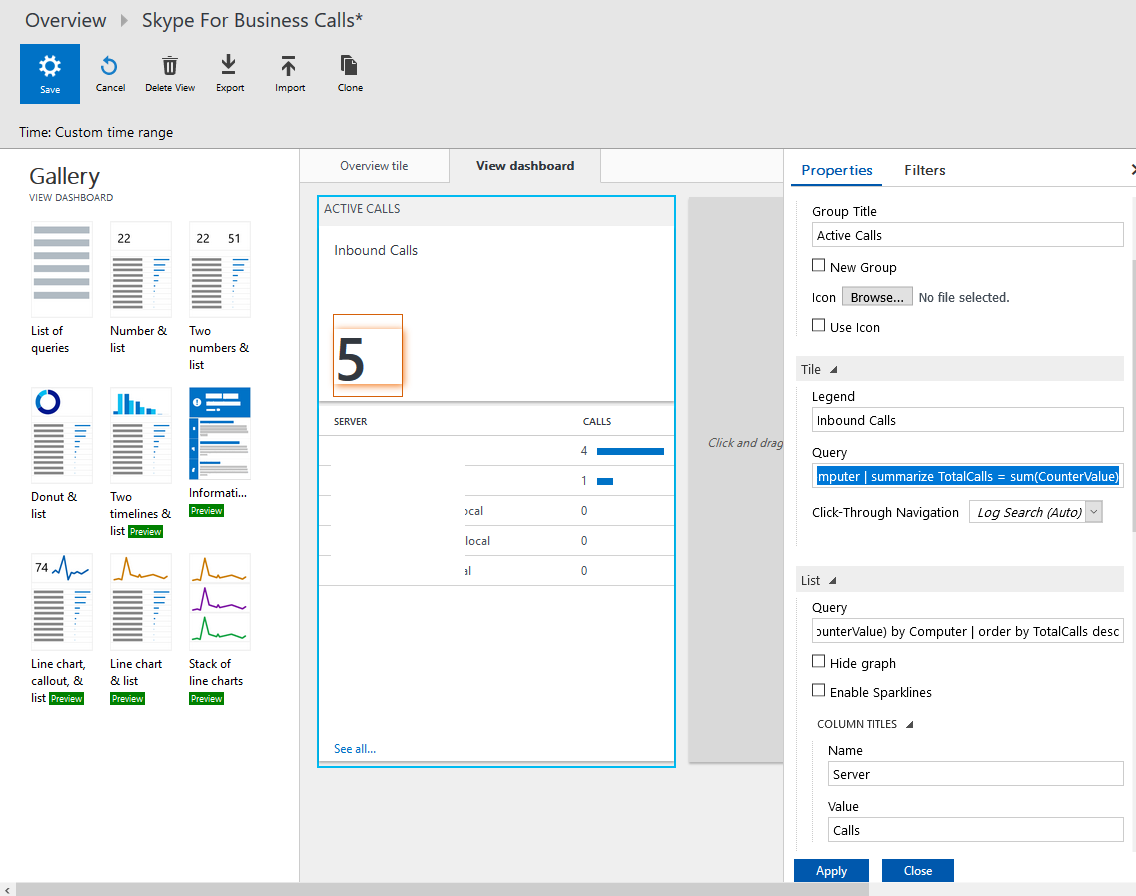The height and width of the screenshot is (896, 1136).
Task: Collapse the Tile section
Action: pos(834,370)
